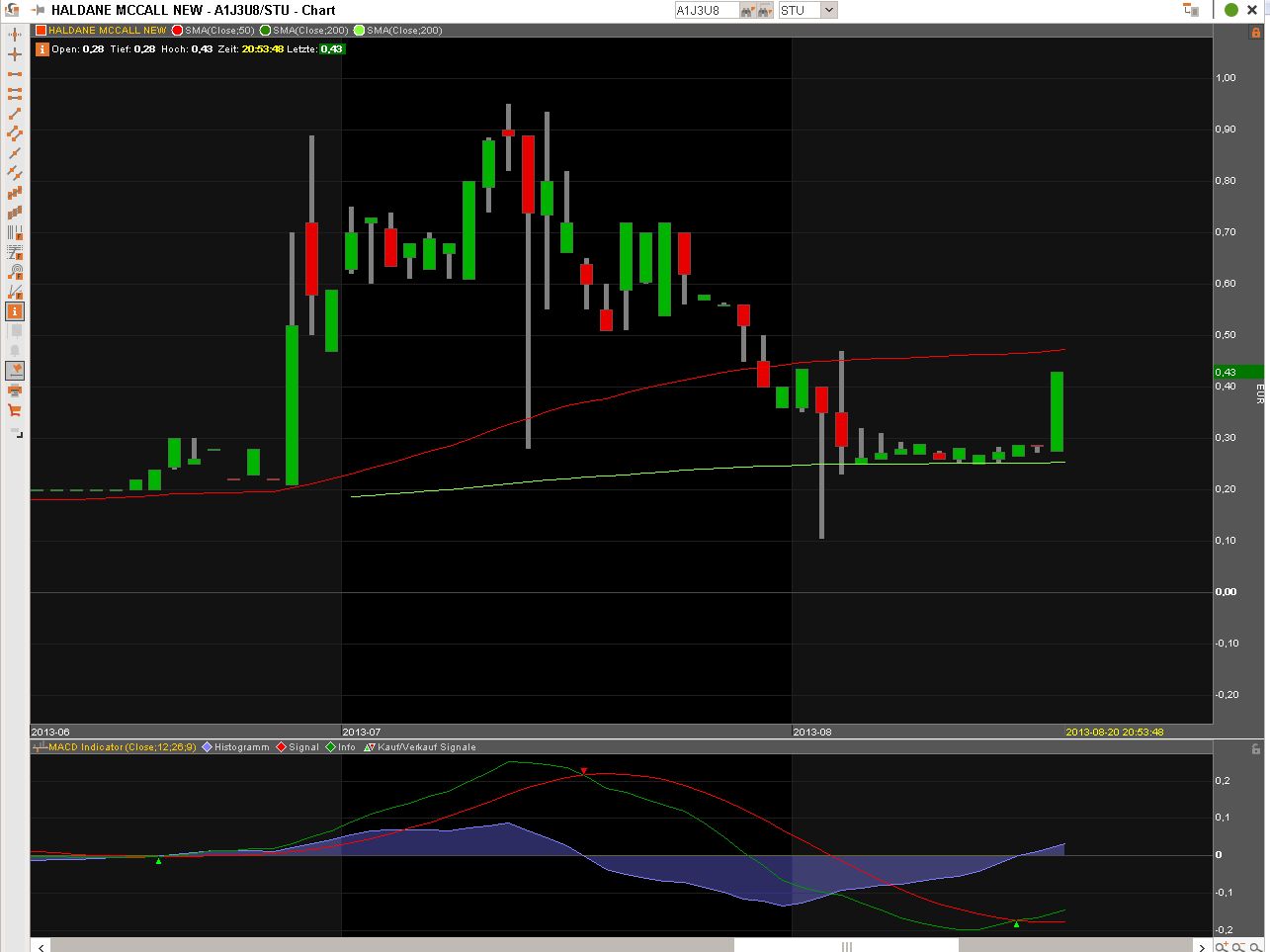Print the chart with printer icon
Screen dimensions: 1270x952
(15, 390)
